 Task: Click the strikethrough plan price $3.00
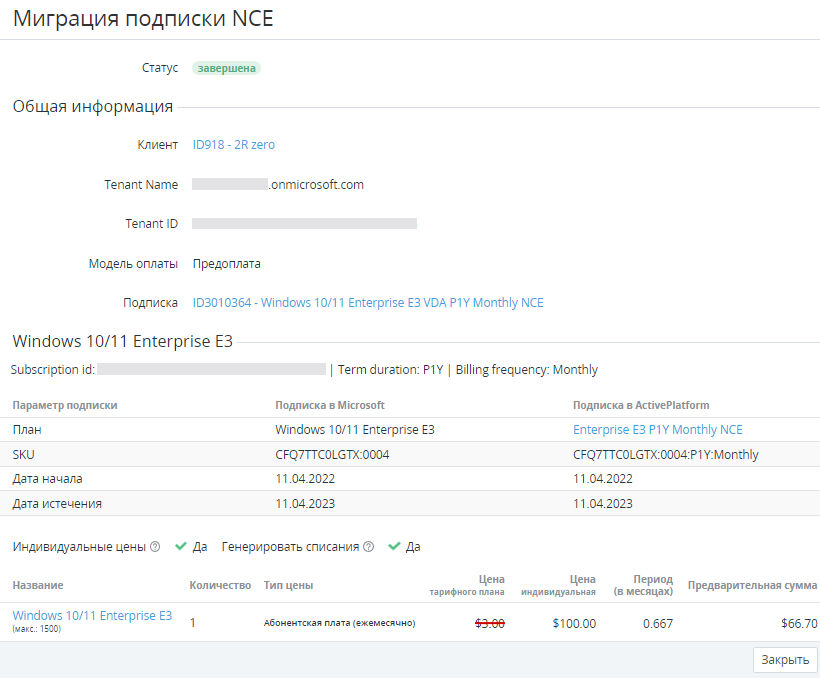[490, 623]
